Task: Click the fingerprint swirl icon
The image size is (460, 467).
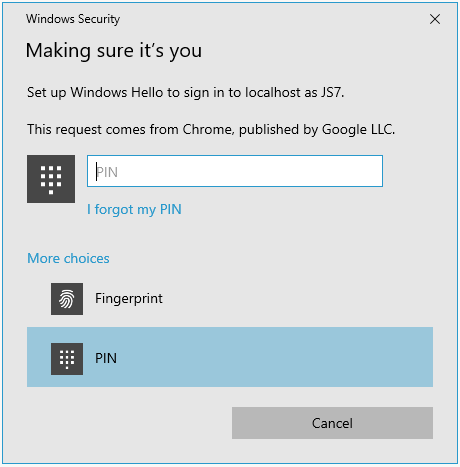Action: tap(67, 299)
